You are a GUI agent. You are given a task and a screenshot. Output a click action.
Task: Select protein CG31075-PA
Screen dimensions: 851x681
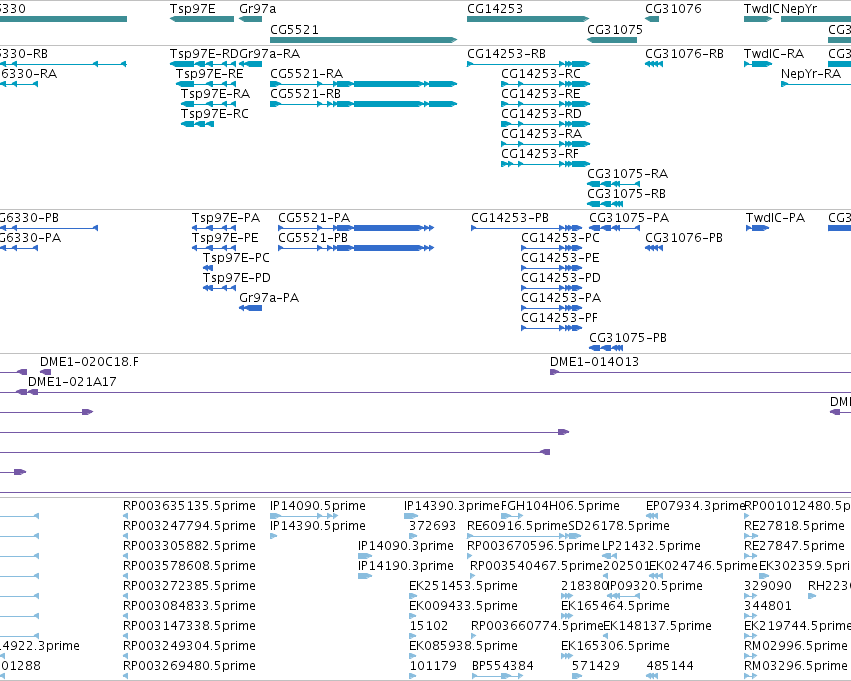[629, 218]
